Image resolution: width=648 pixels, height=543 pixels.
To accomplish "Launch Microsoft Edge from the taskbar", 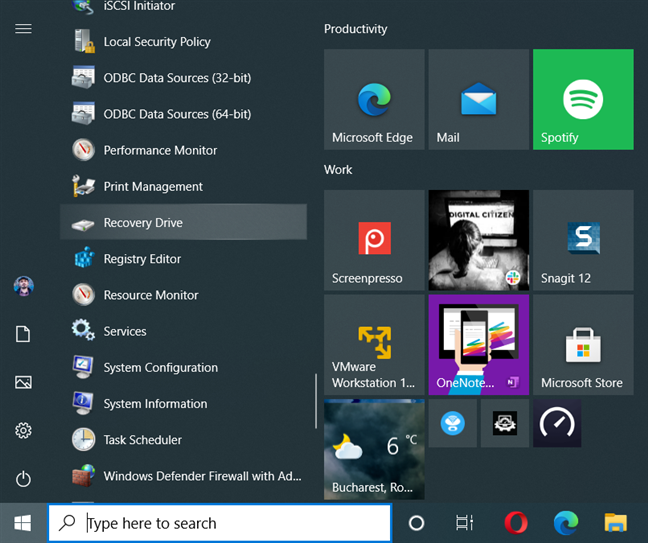I will (566, 523).
